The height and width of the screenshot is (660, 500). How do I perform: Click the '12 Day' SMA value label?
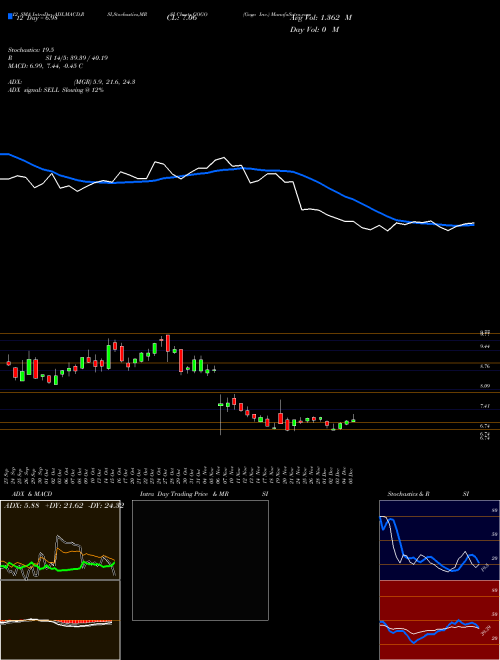click(35, 17)
